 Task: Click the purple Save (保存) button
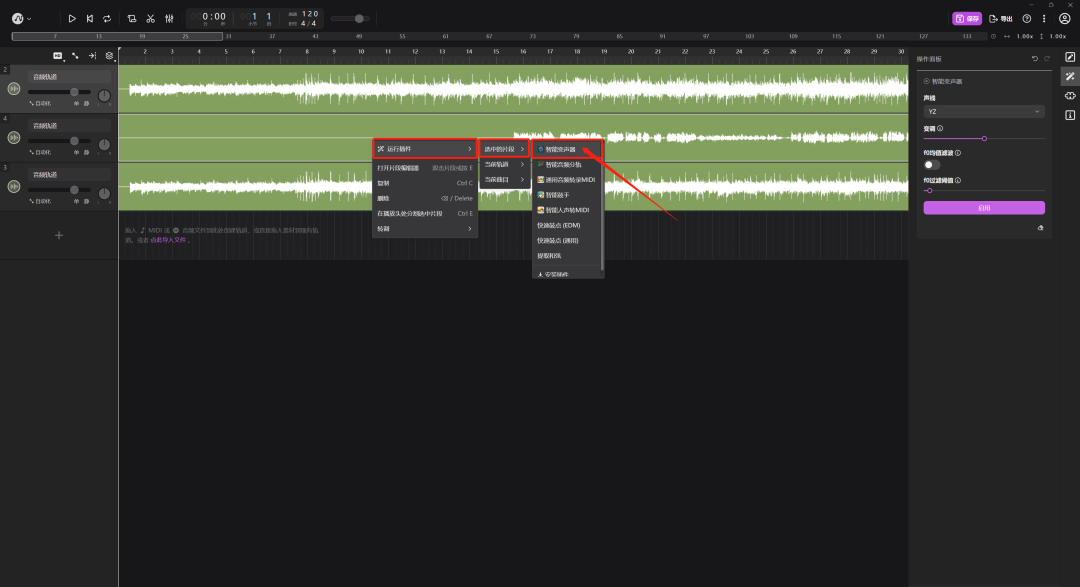(x=967, y=19)
